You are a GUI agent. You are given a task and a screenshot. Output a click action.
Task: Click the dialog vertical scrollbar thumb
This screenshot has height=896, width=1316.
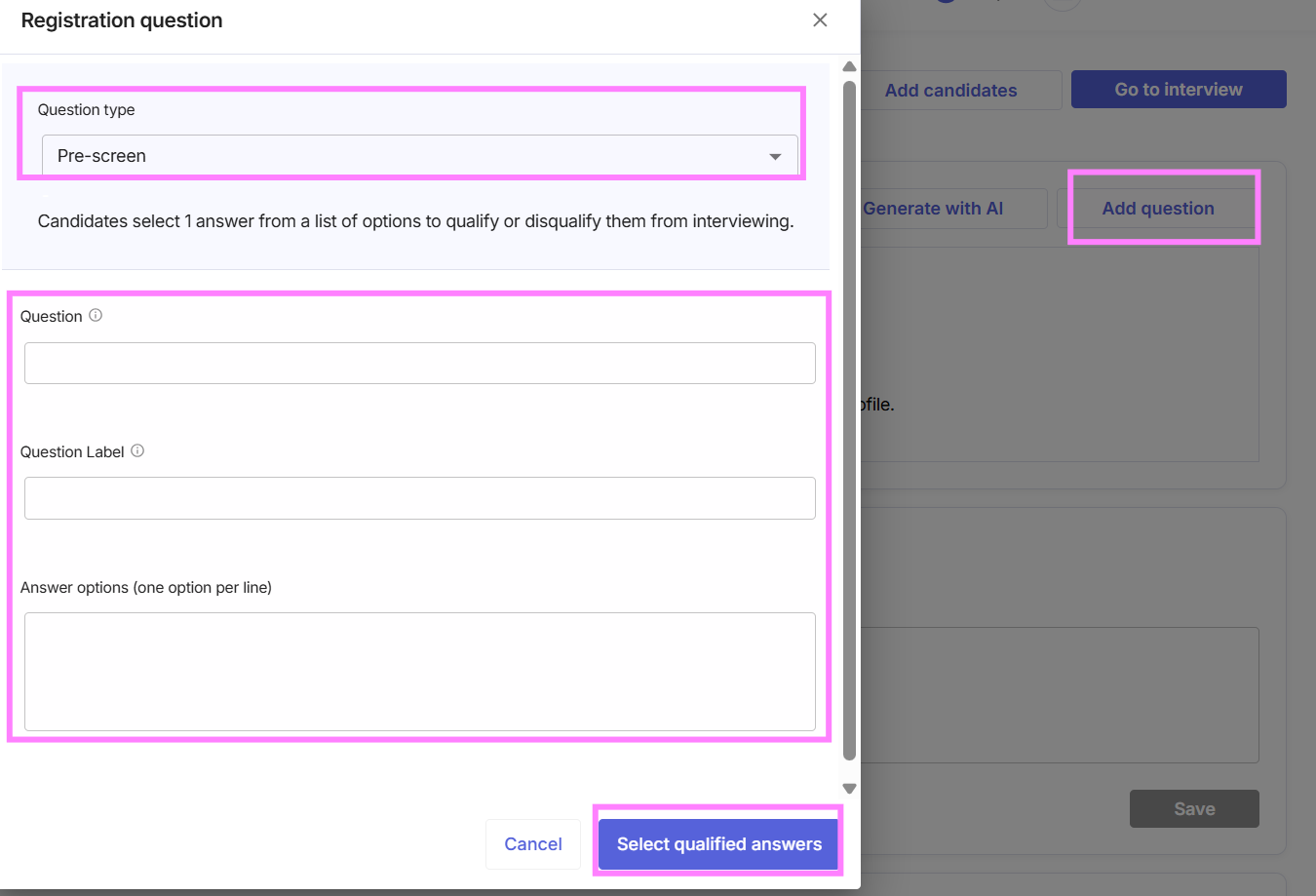point(849,420)
